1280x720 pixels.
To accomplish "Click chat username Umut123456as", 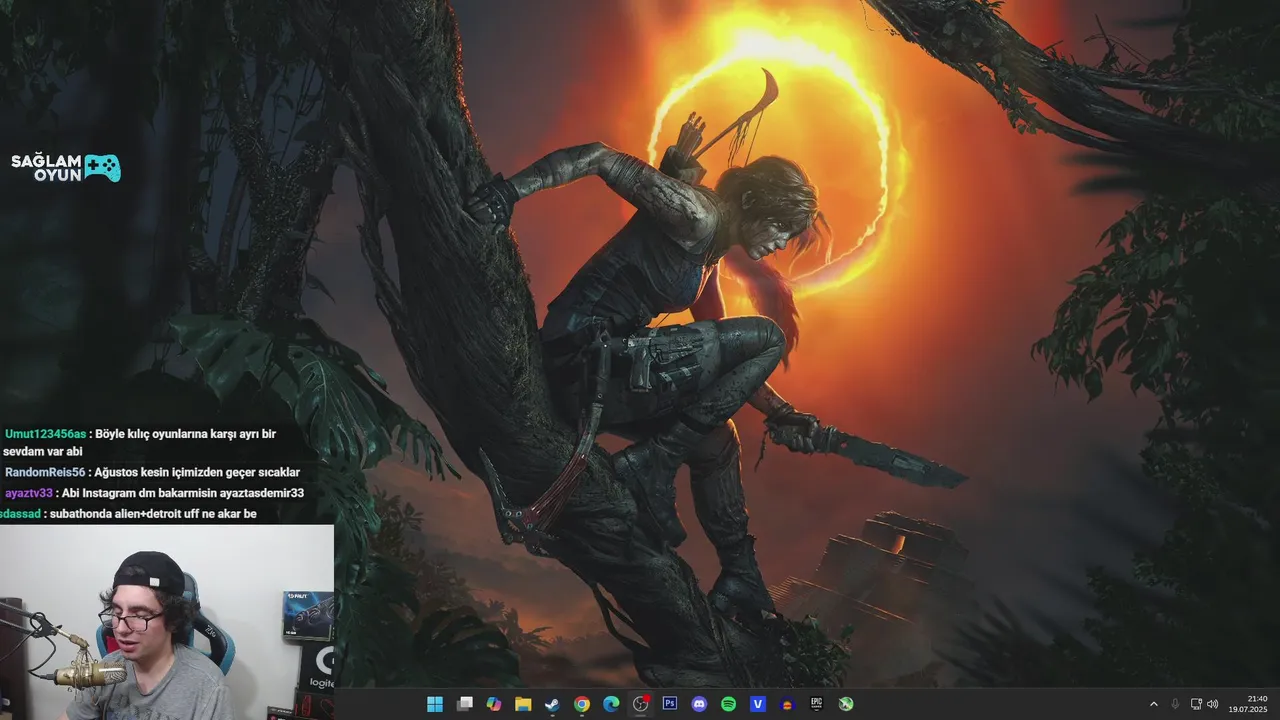I will [45, 434].
